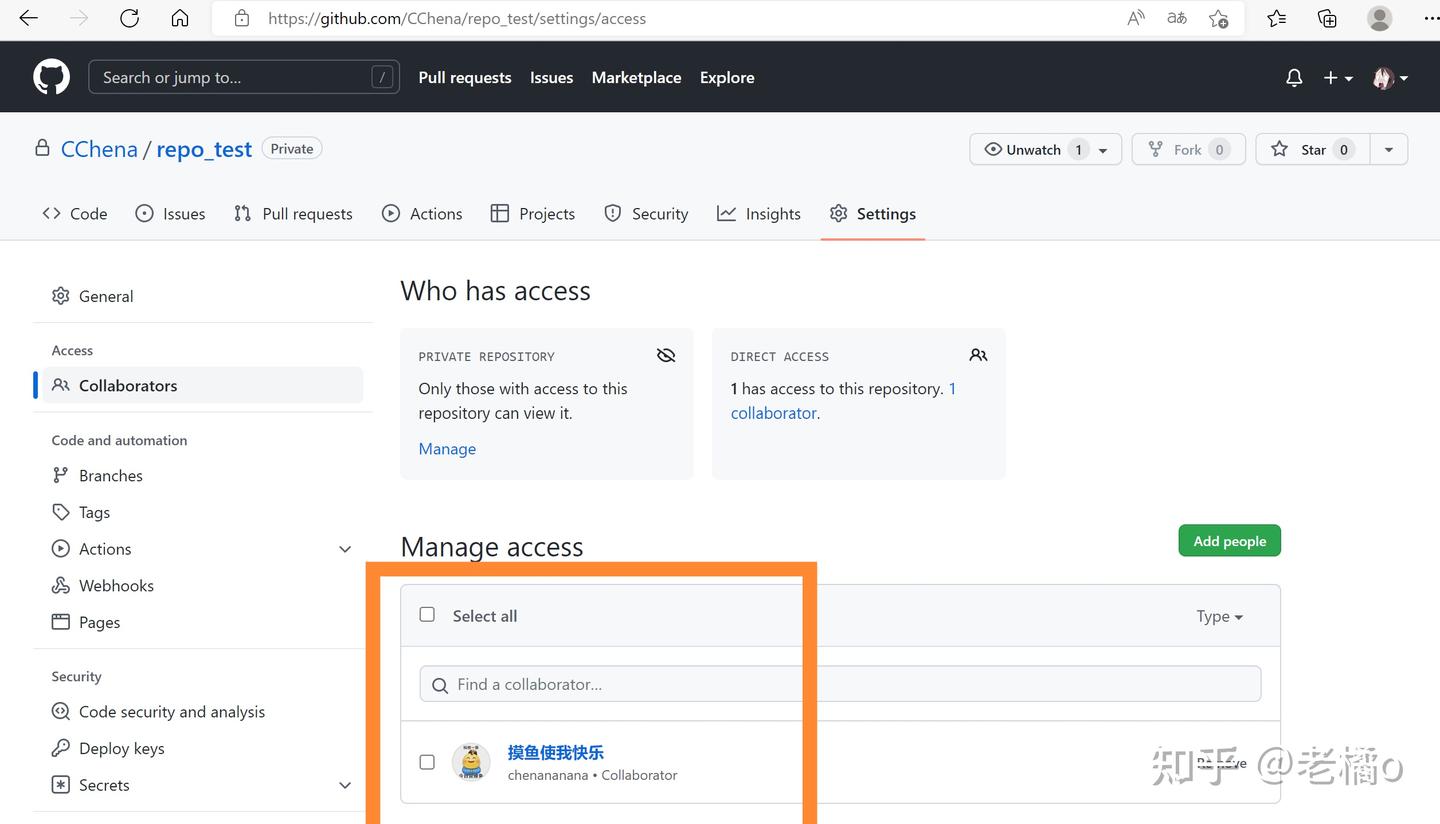Click the GitHub Octocat logo
Screen dimensions: 1440x824
pos(52,77)
